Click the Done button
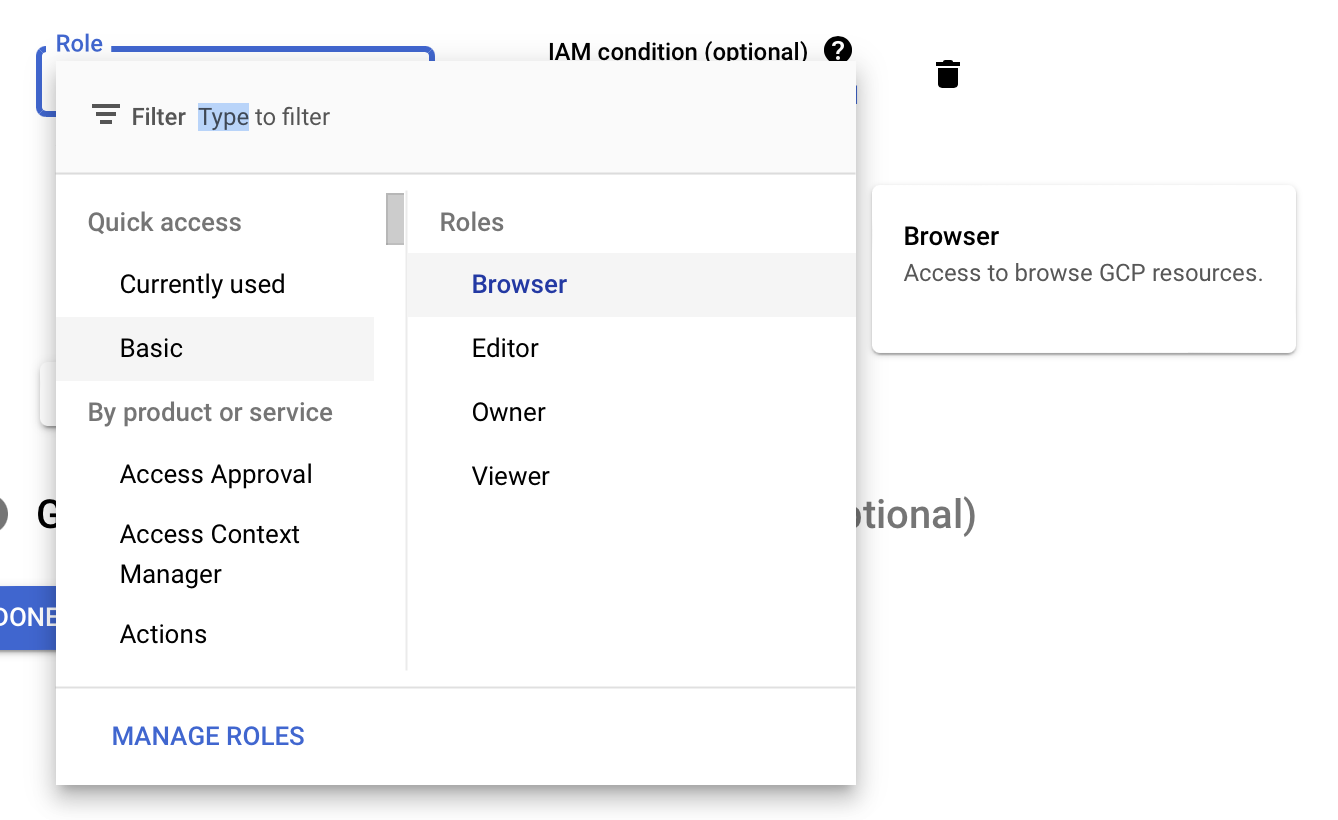Viewport: 1338px width, 820px height. (28, 617)
